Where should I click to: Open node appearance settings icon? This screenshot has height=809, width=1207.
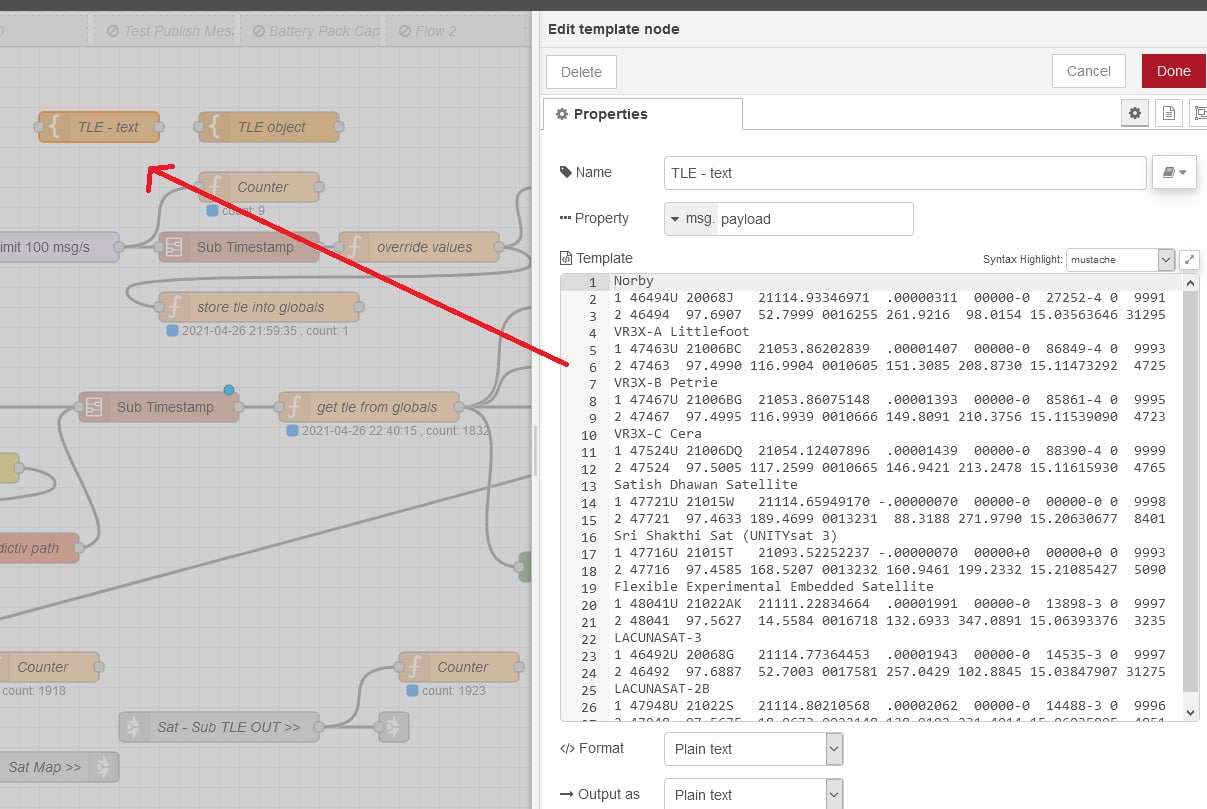(x=1199, y=114)
